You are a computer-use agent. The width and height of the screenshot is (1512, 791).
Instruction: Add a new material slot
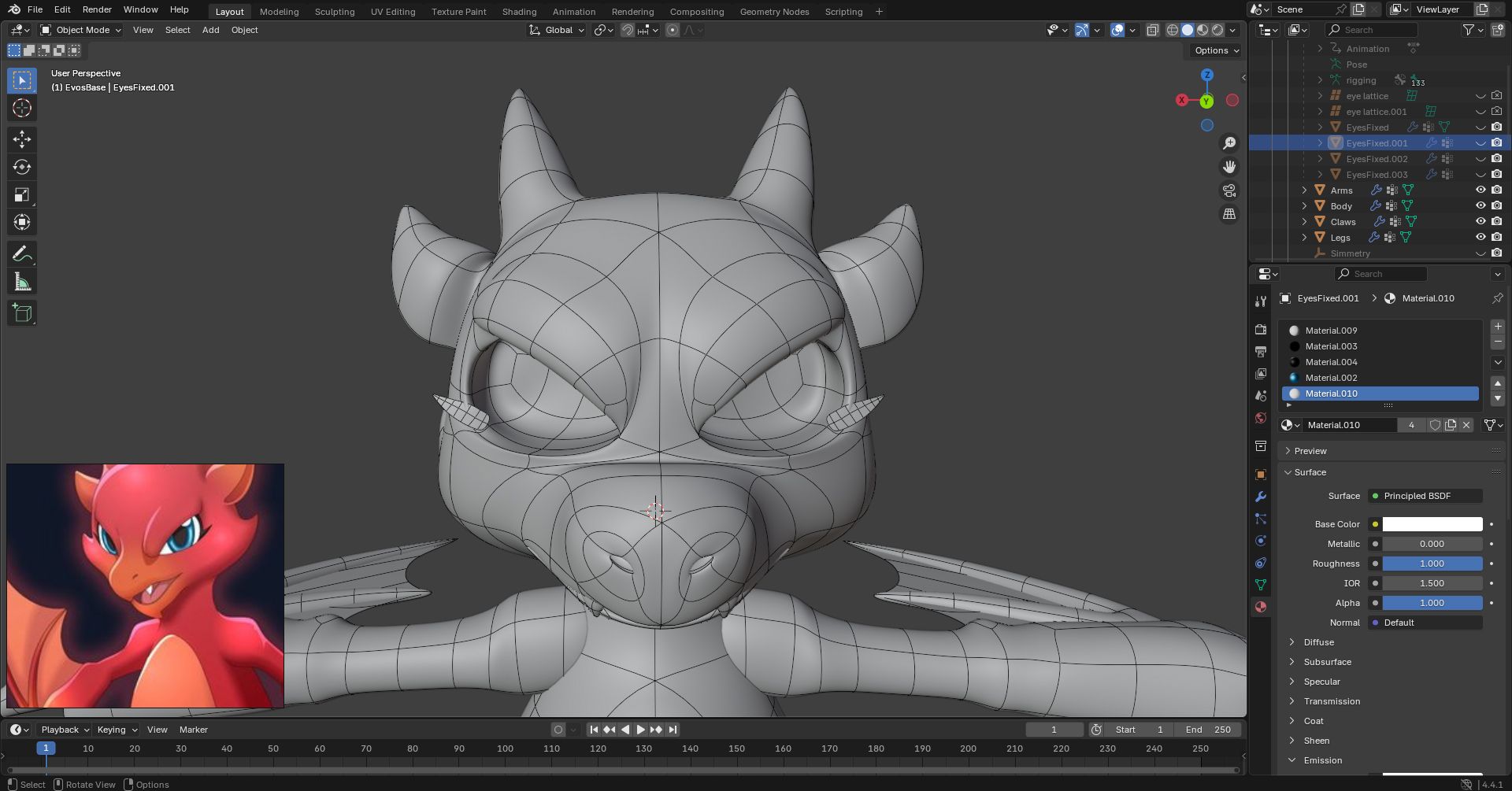(x=1498, y=326)
